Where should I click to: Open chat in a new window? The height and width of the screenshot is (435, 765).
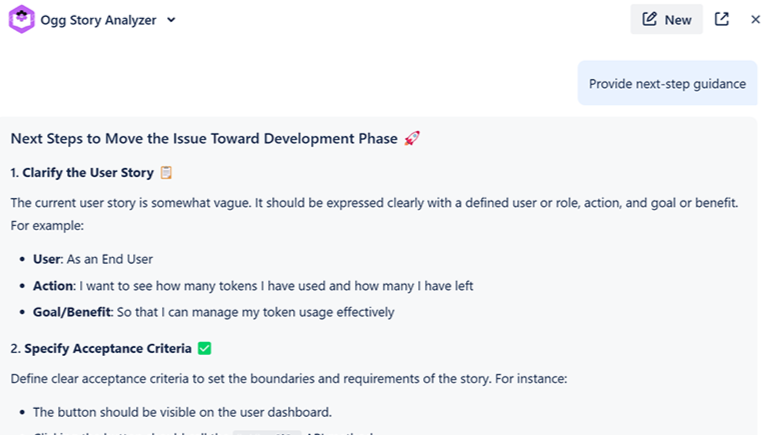722,19
